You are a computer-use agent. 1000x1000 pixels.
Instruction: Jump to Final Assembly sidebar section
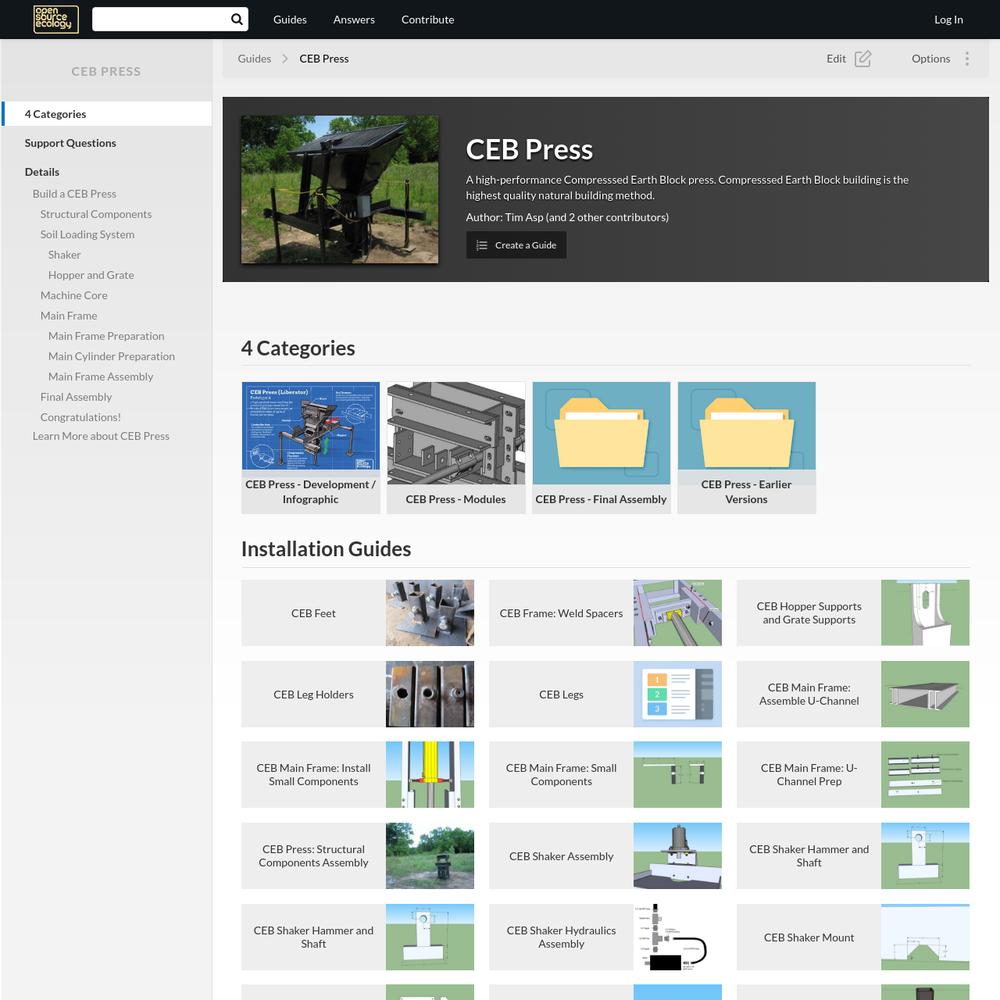[76, 397]
